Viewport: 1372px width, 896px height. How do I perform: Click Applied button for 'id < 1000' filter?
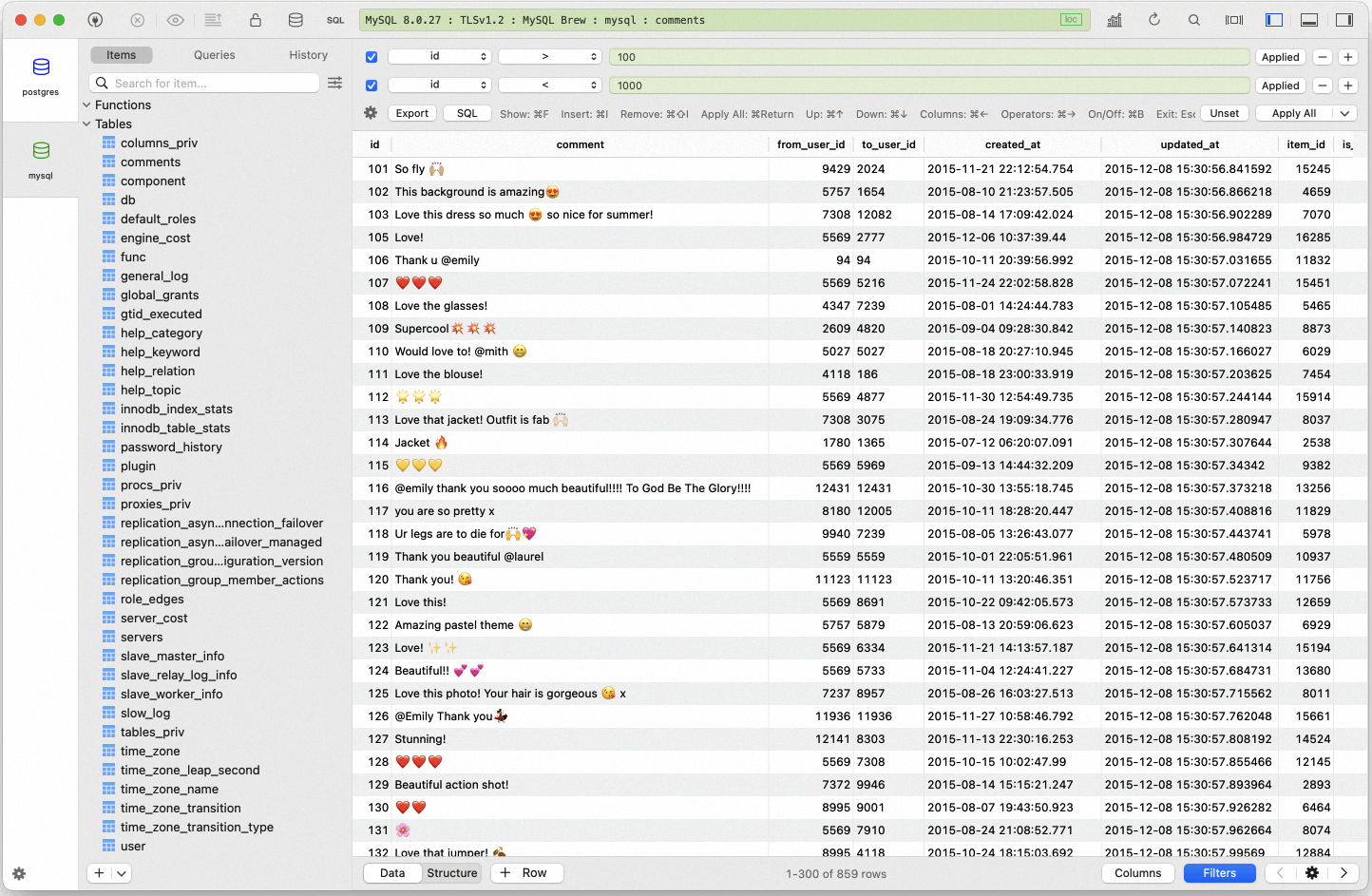coord(1281,86)
